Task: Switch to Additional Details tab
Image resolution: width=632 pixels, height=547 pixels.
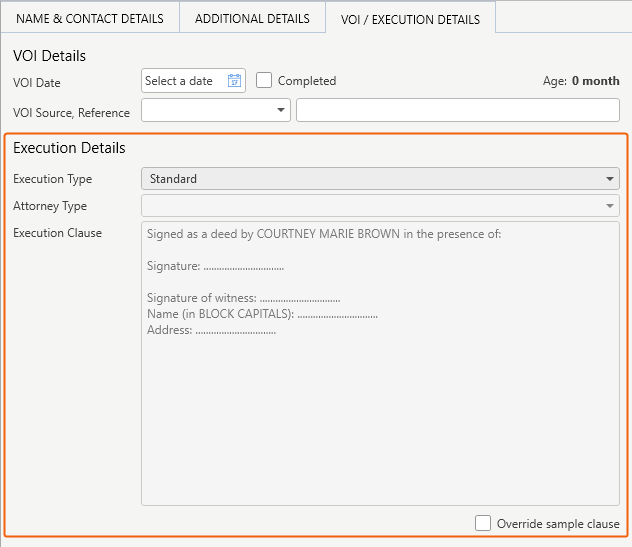Action: pos(252,19)
